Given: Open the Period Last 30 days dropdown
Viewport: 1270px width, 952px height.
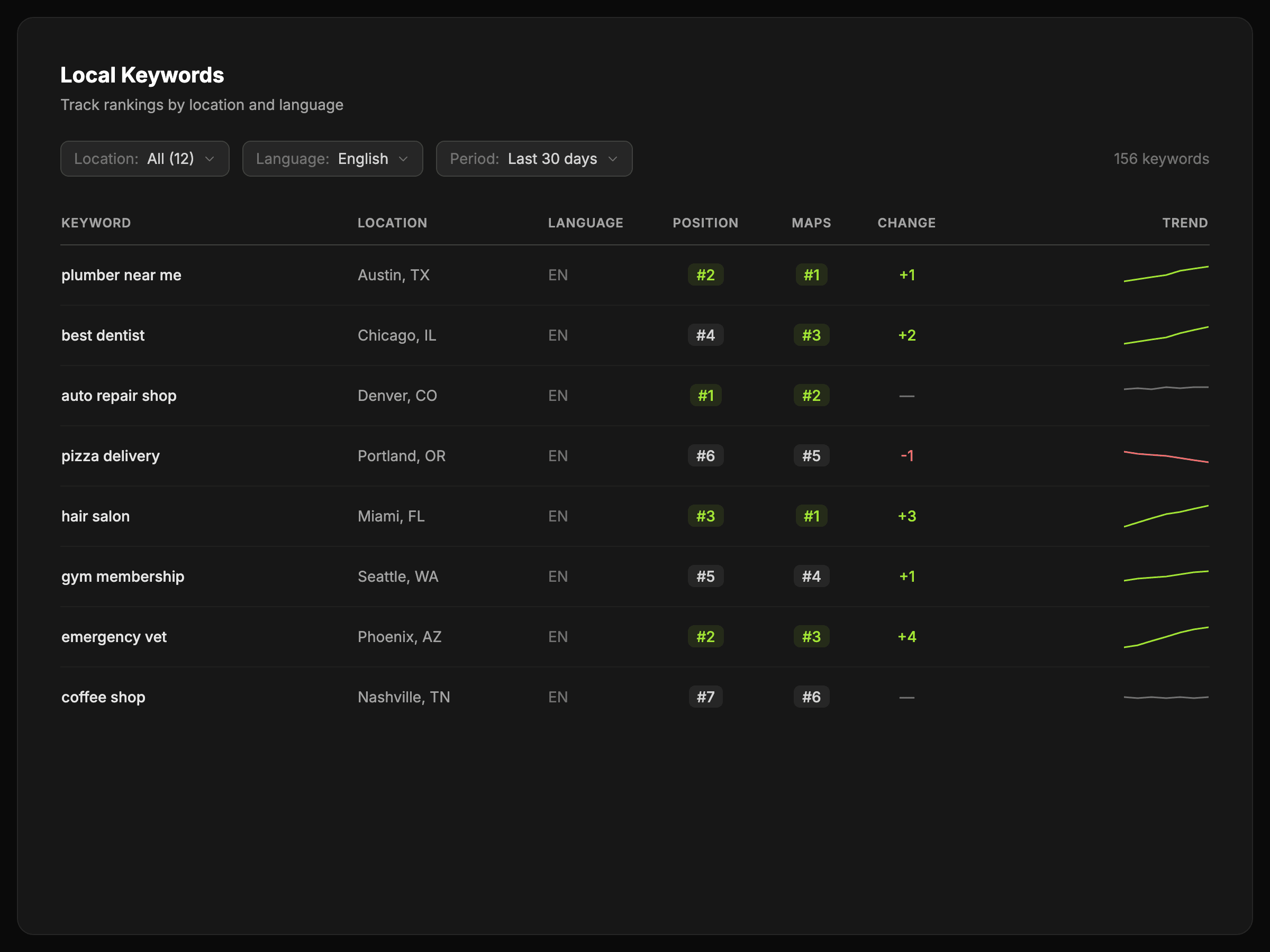Looking at the screenshot, I should pyautogui.click(x=534, y=159).
